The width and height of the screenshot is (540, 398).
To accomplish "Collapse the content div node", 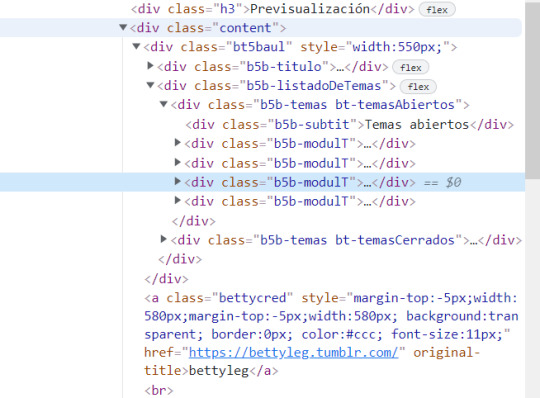I will tap(123, 27).
